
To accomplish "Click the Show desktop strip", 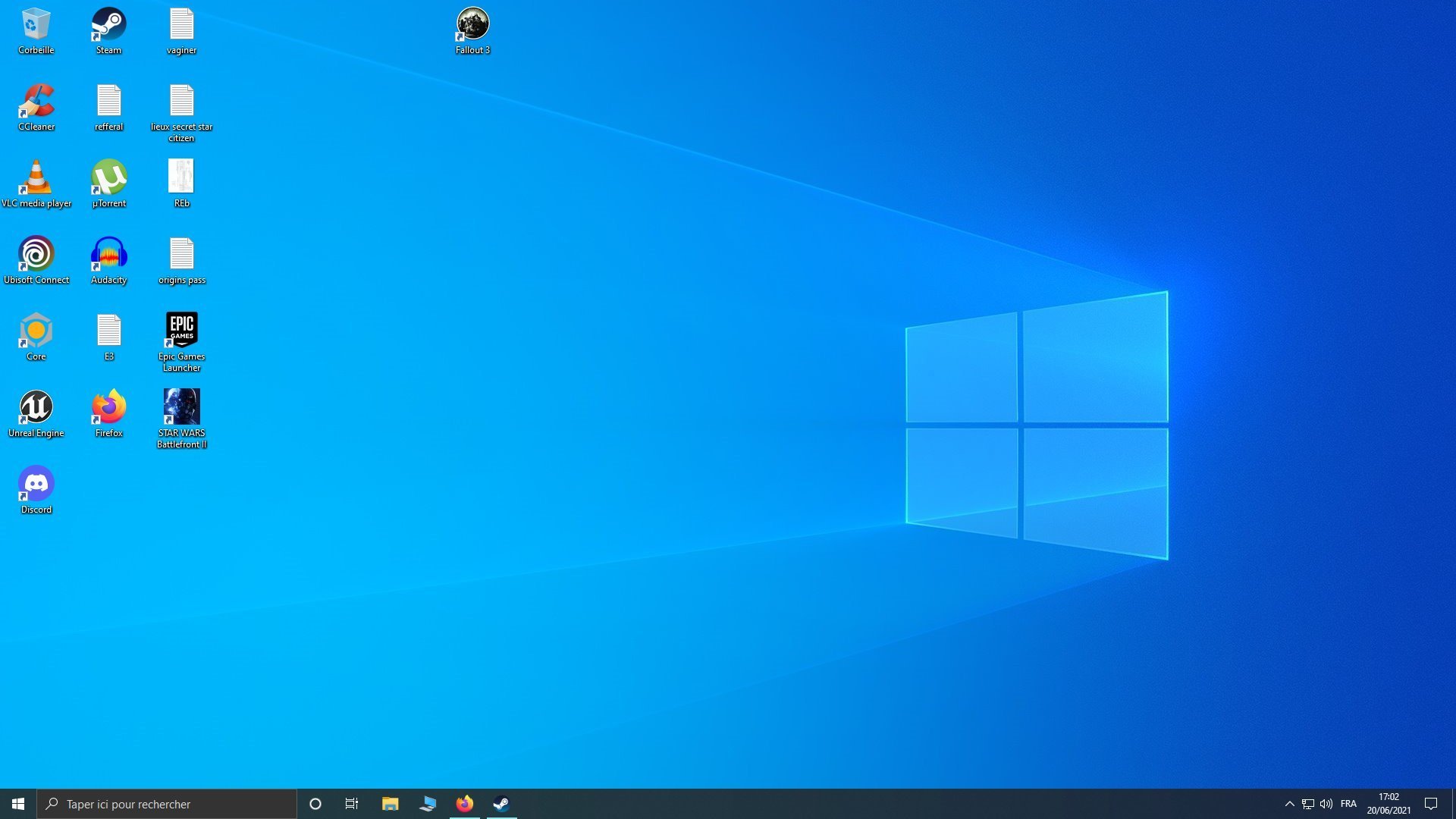I will pyautogui.click(x=1453, y=804).
